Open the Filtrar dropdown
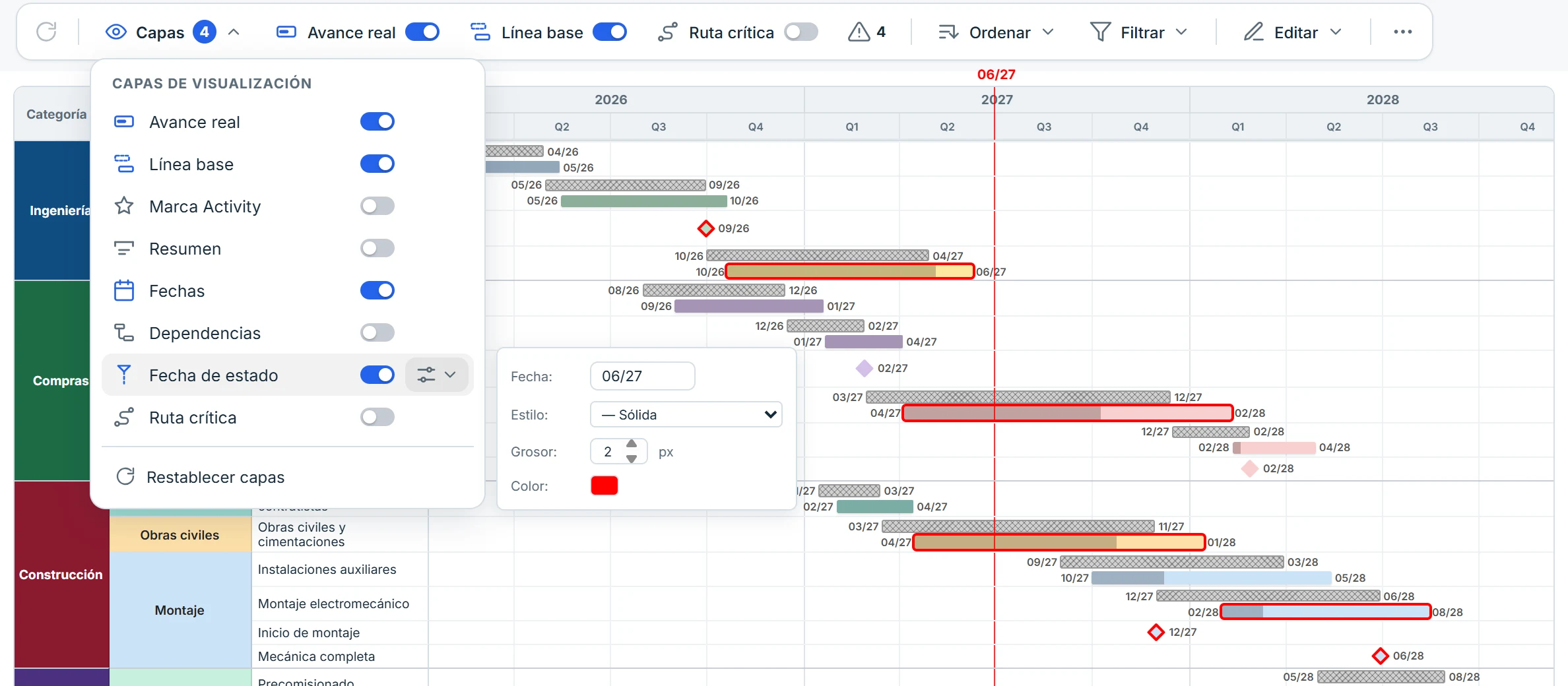 [1139, 32]
